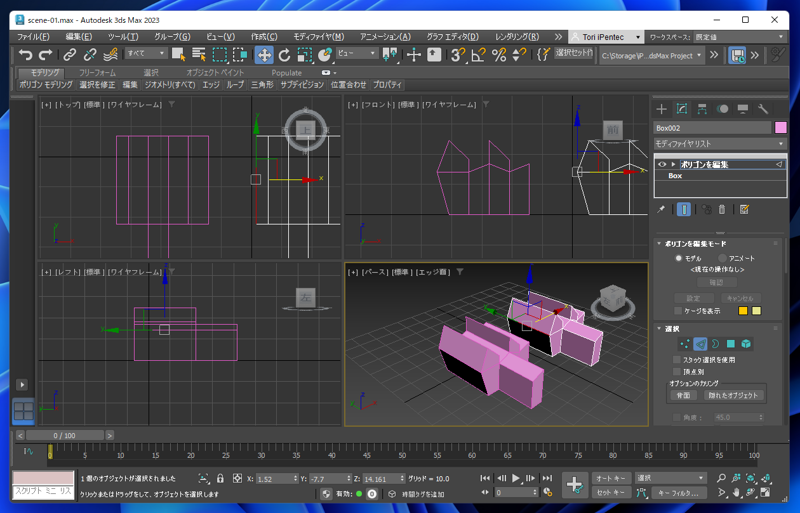Open Select by Name list icon
Screen dimensions: 800x513
tap(198, 55)
